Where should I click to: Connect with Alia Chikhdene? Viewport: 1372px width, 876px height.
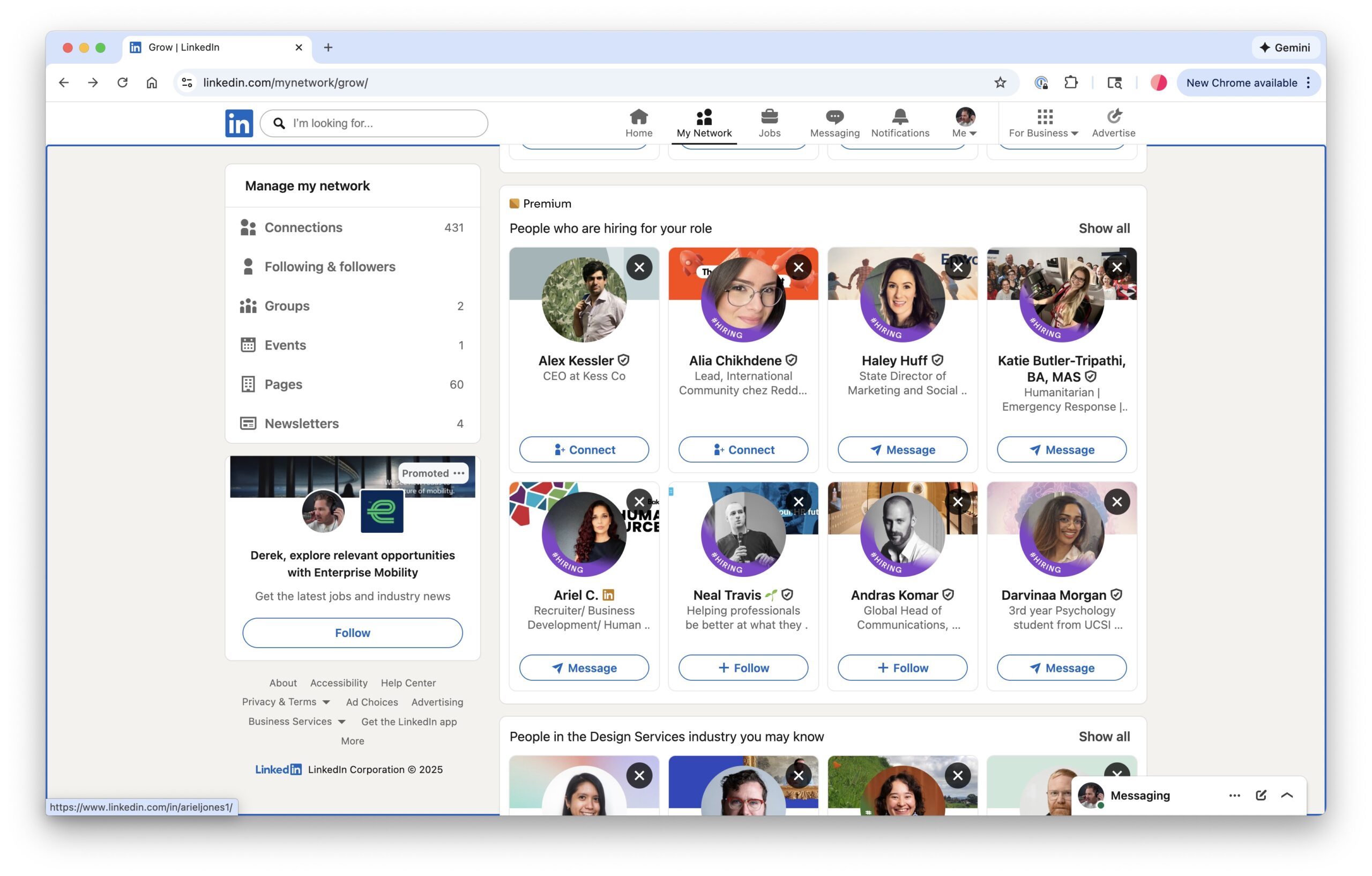coord(743,450)
